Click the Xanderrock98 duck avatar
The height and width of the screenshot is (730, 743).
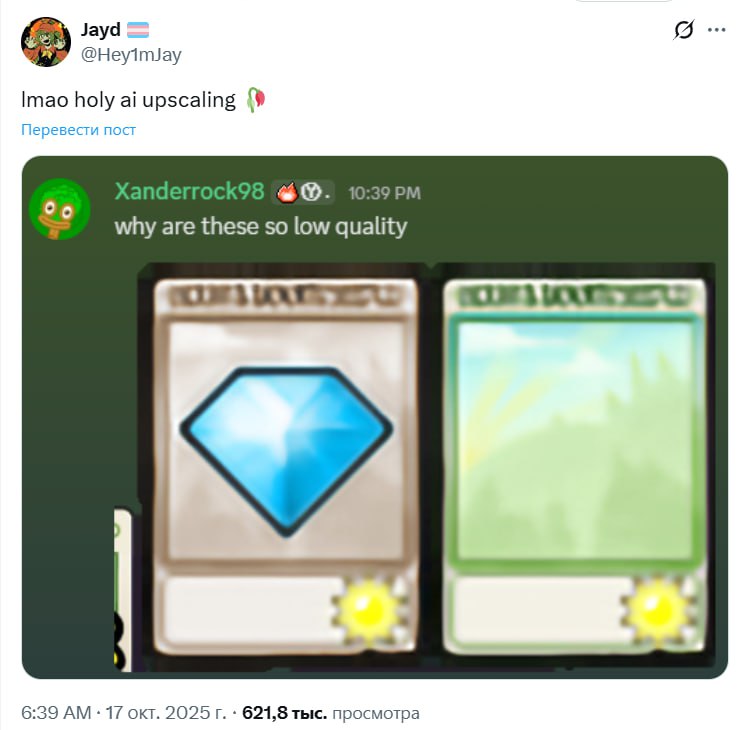[x=60, y=209]
